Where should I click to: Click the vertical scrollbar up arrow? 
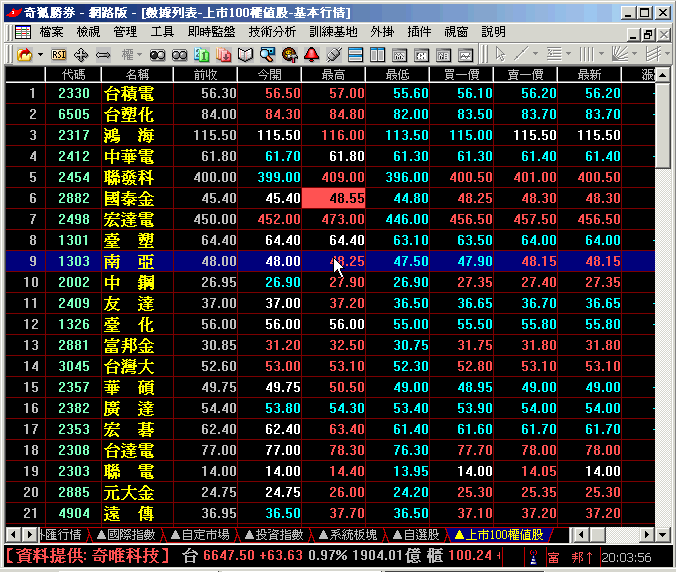pyautogui.click(x=663, y=75)
